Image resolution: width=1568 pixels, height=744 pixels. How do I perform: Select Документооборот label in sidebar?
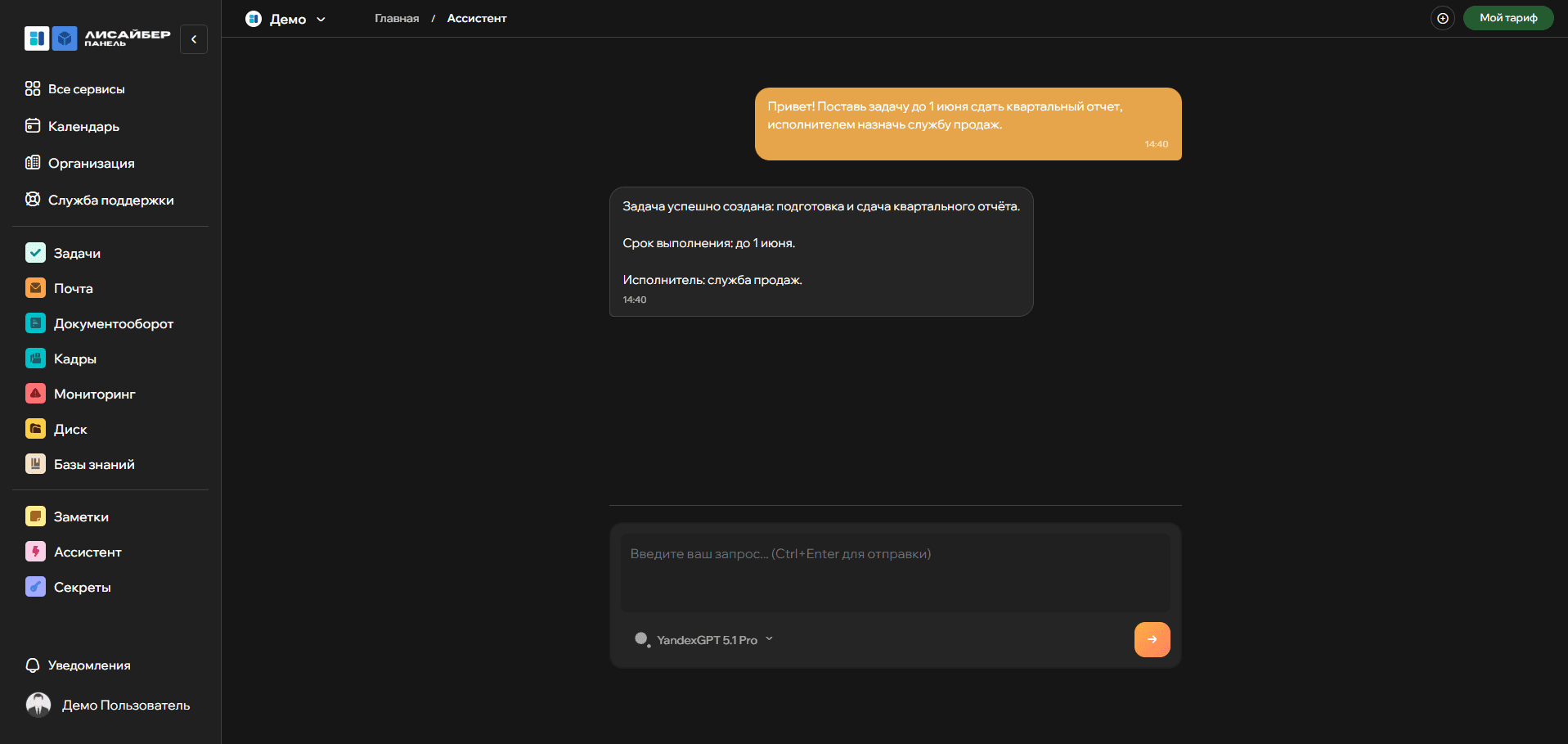click(114, 323)
